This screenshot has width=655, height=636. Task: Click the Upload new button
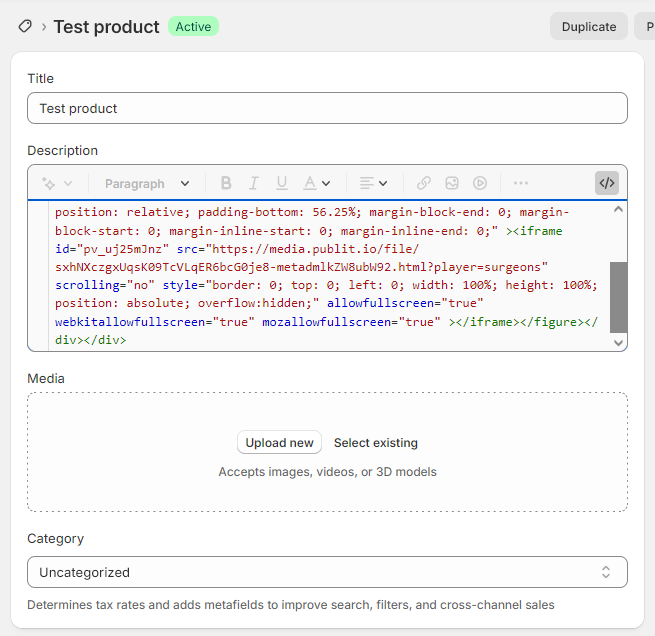click(x=279, y=442)
